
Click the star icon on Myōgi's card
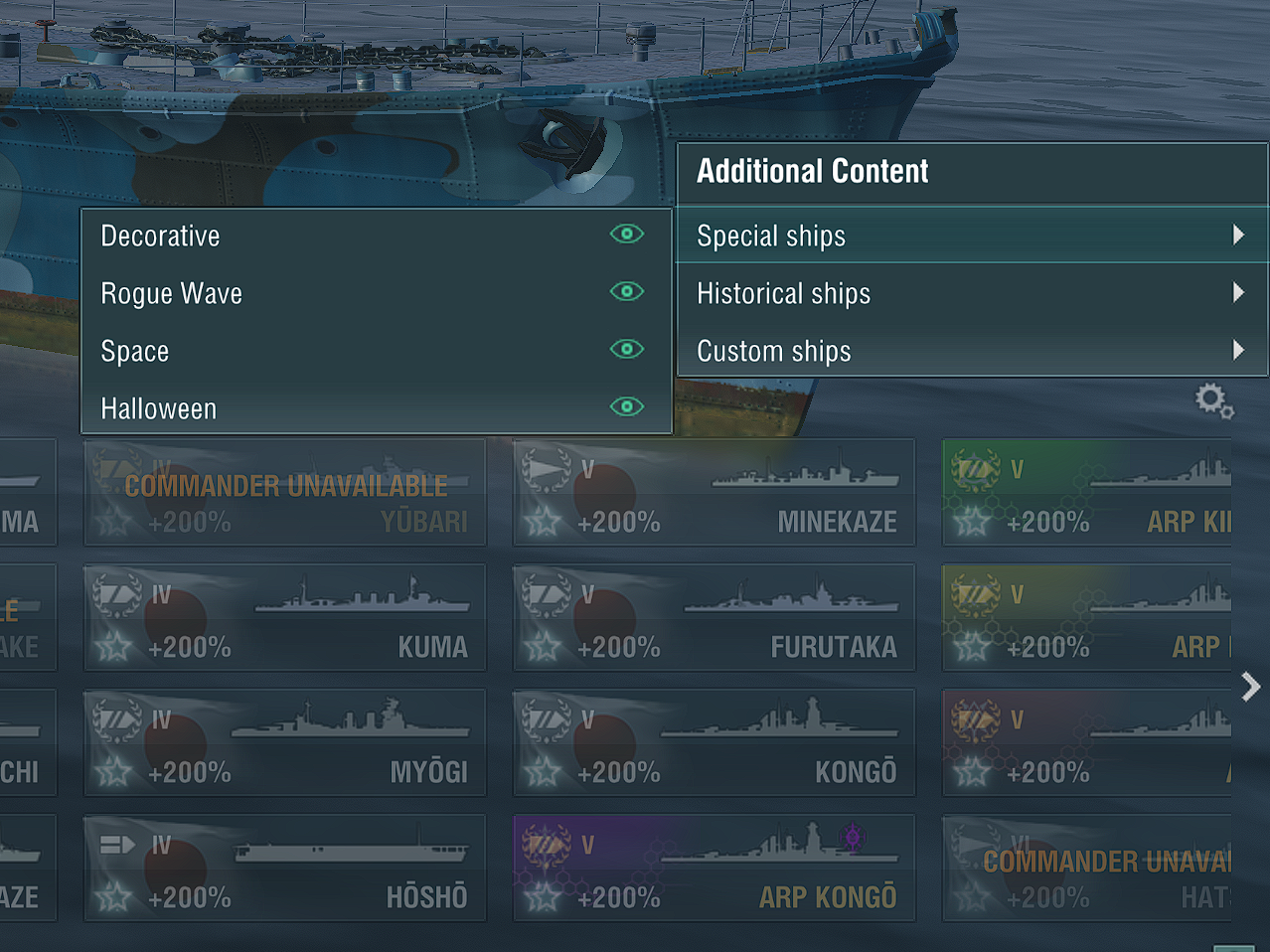click(x=115, y=770)
